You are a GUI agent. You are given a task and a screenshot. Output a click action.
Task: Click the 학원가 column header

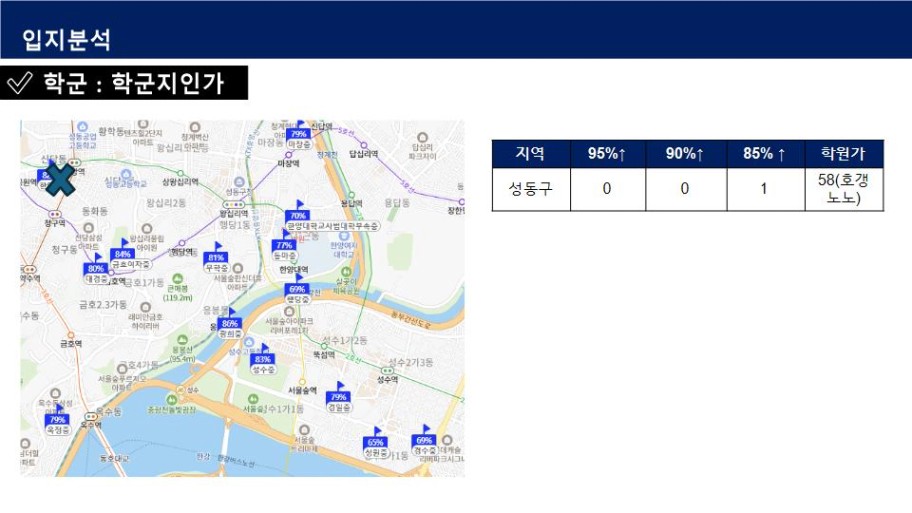(x=843, y=154)
